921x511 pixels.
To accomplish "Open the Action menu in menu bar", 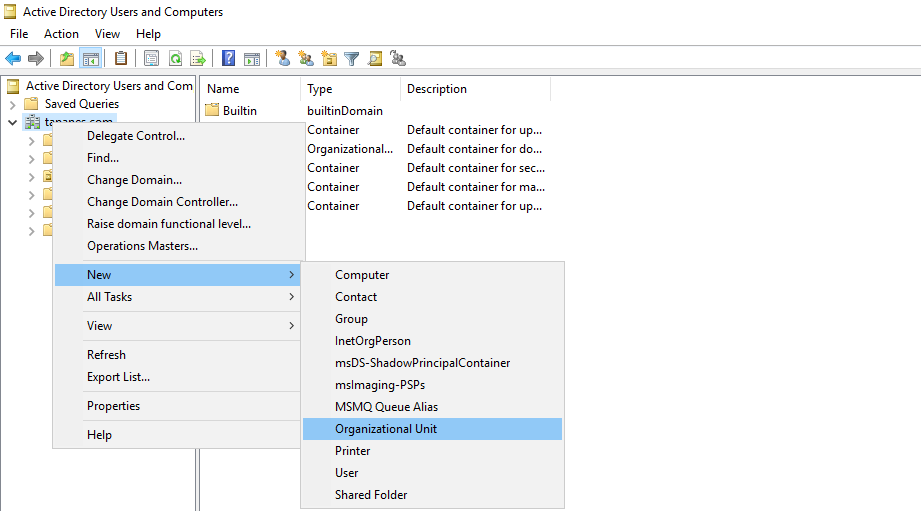I will 61,34.
